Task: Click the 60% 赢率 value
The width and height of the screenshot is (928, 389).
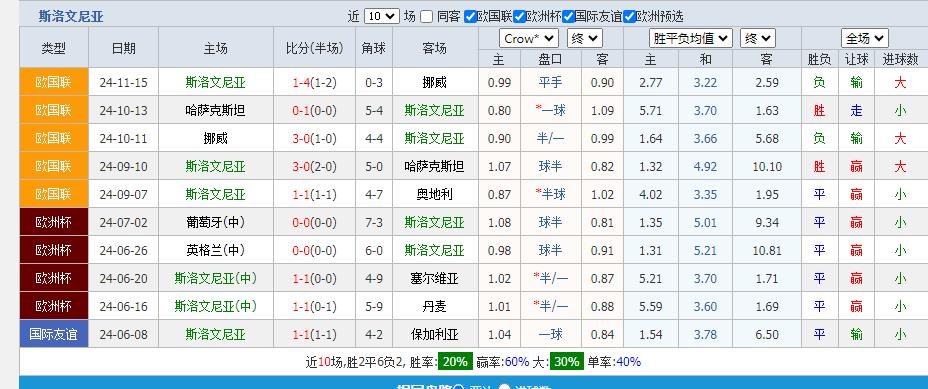Action: 517,361
